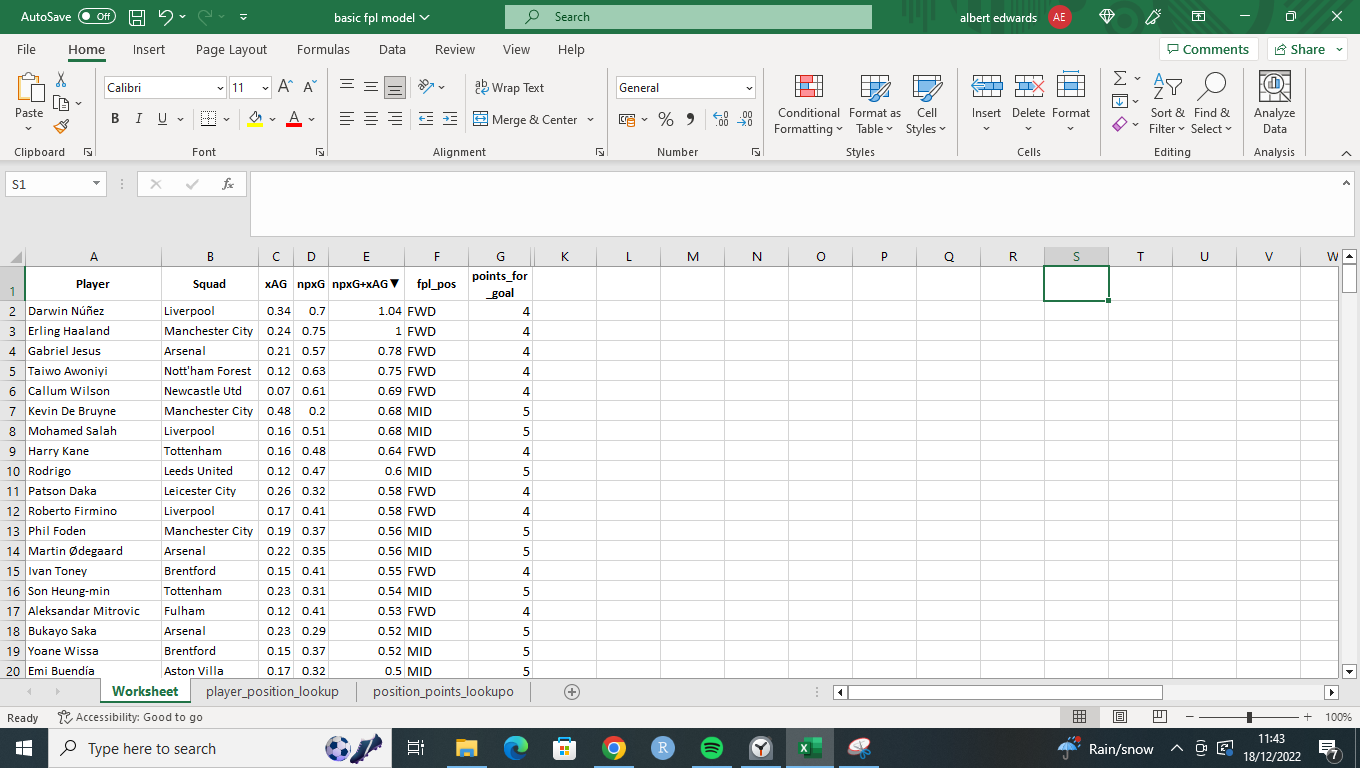This screenshot has height=768, width=1360.
Task: Click the Decrease Decimal icon
Action: coord(745,119)
